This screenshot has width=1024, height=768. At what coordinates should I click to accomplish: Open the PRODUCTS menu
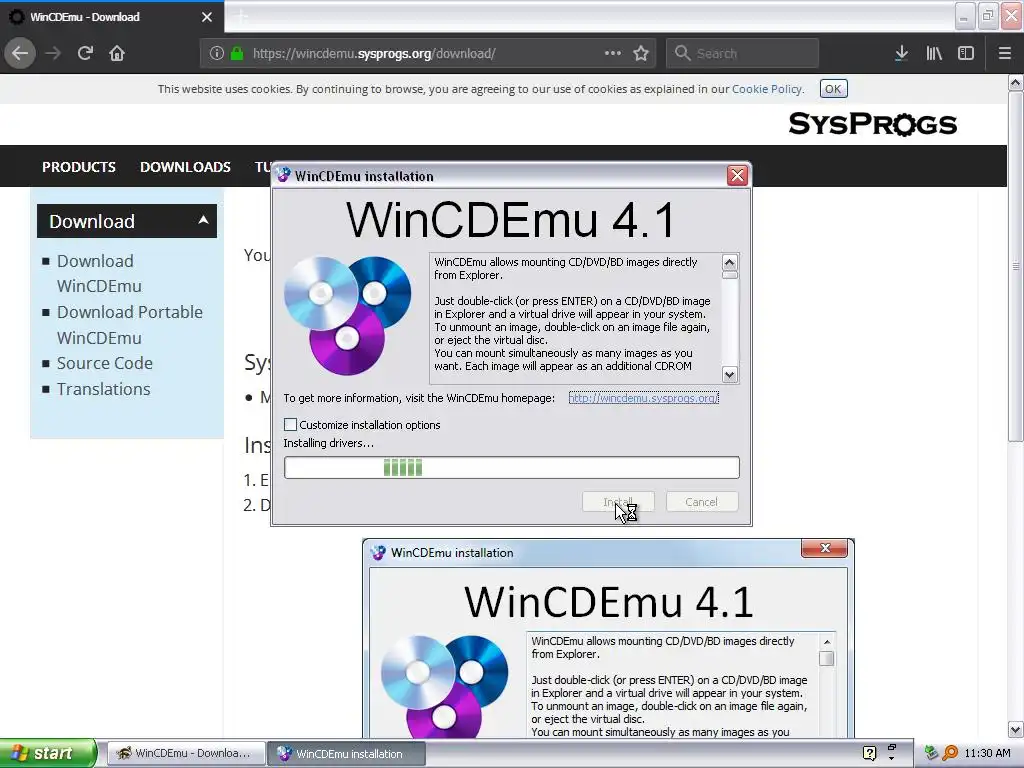pyautogui.click(x=79, y=167)
